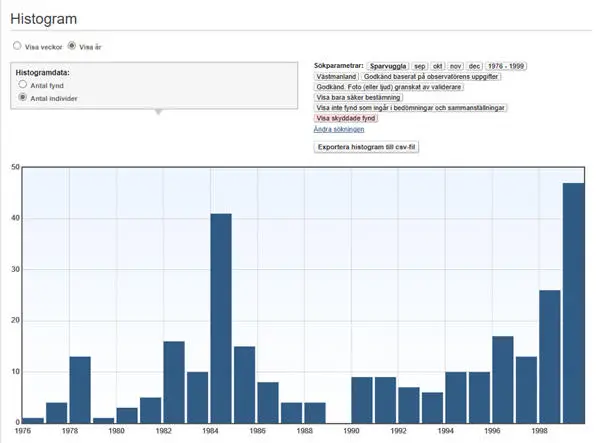Click the 'Västmanland' region tag
The width and height of the screenshot is (601, 443).
coord(336,76)
